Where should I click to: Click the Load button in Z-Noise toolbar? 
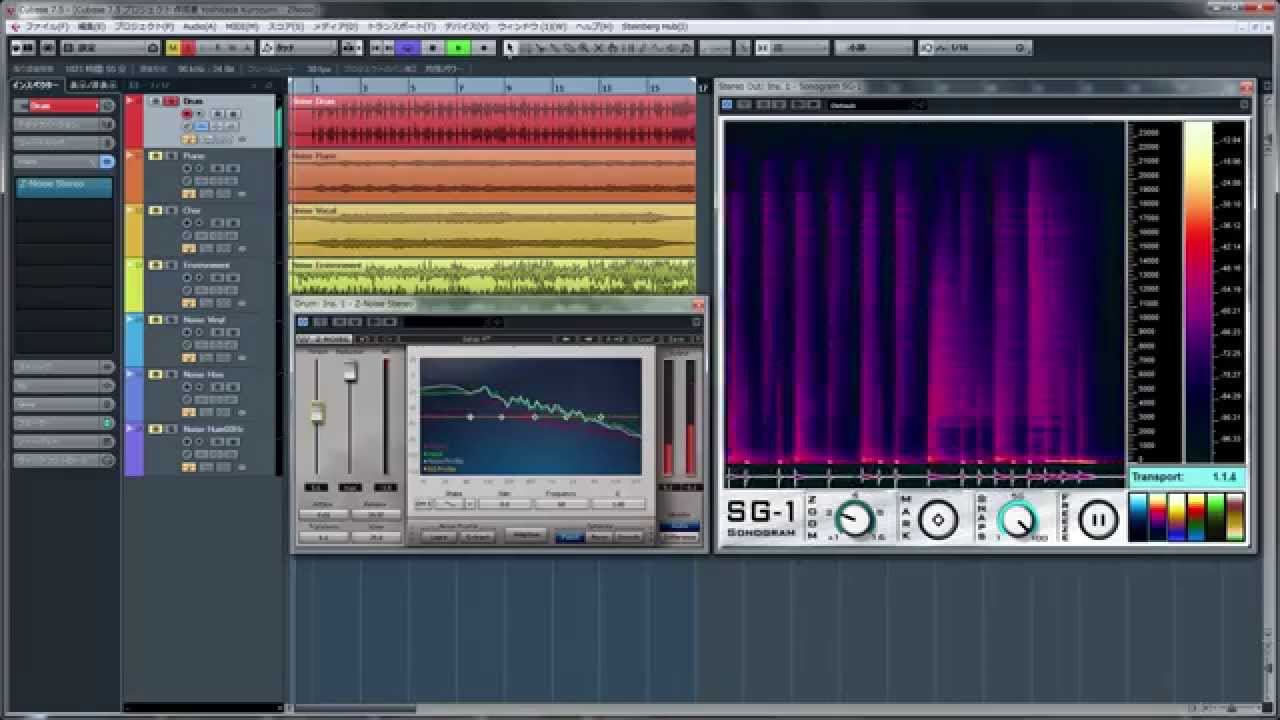(x=645, y=339)
